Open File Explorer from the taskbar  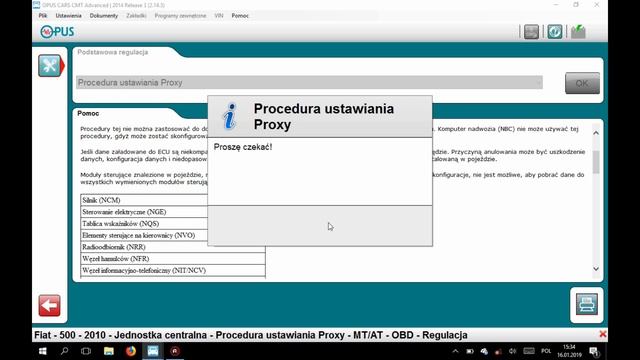click(x=109, y=351)
